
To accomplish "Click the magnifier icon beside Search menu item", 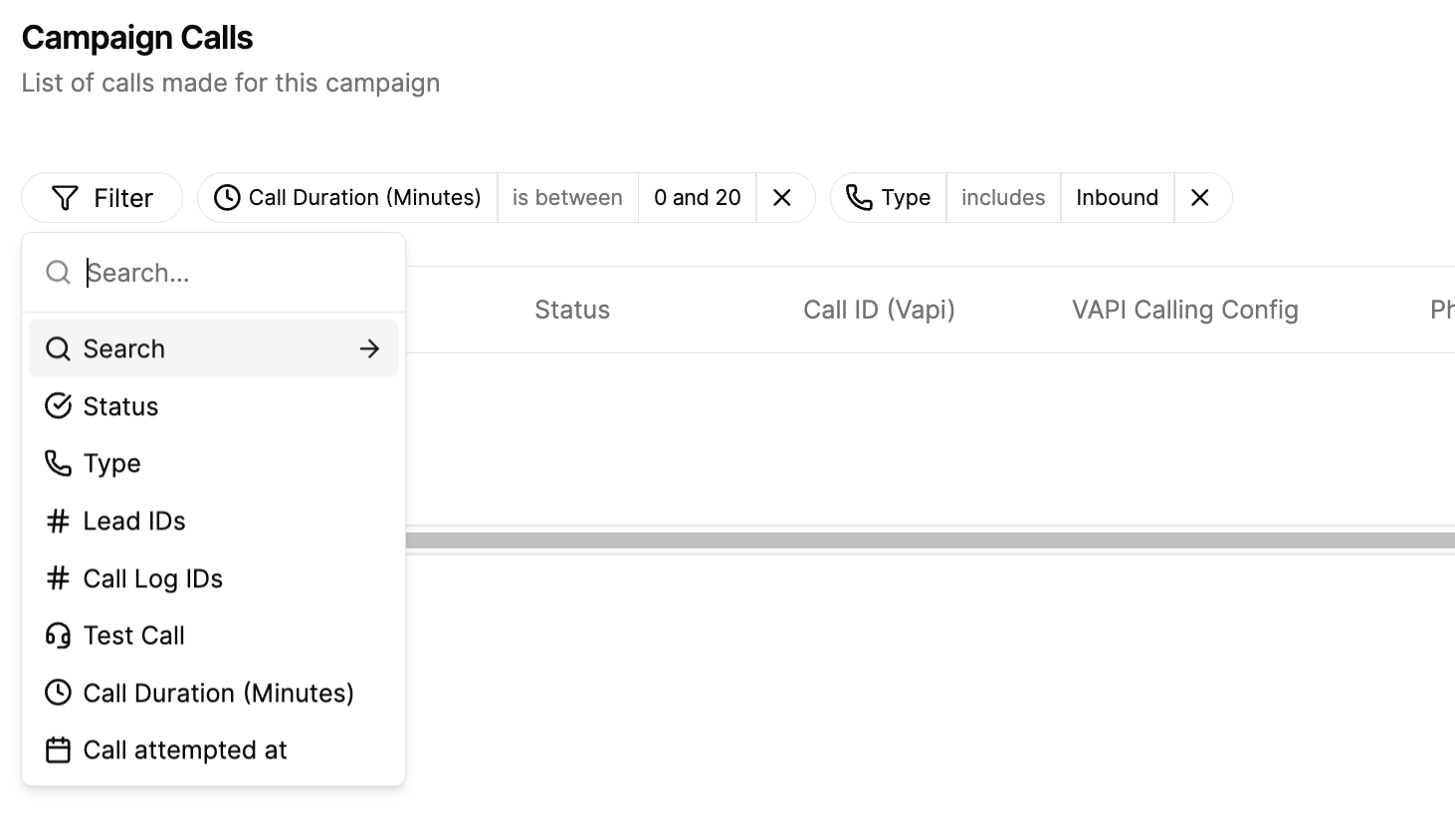I will 59,349.
